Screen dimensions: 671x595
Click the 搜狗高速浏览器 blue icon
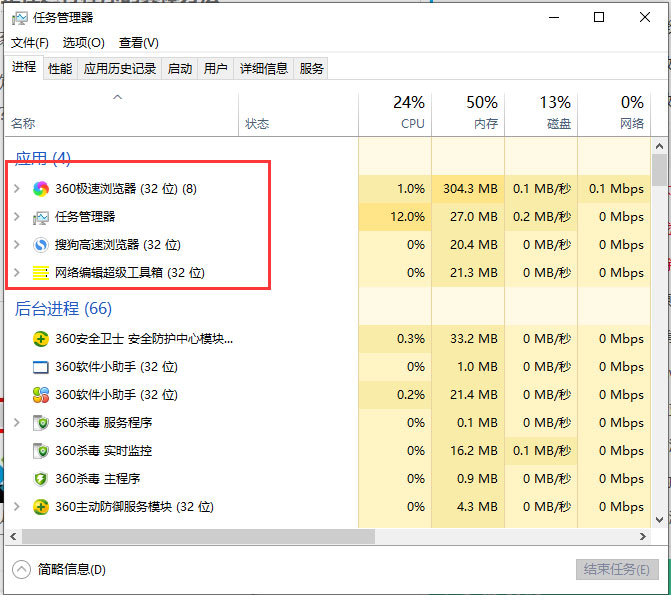point(41,245)
